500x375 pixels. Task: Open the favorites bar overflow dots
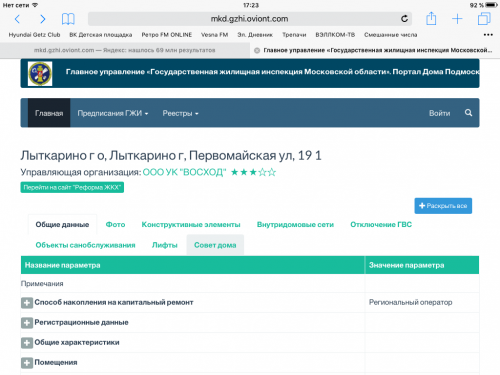tap(488, 35)
